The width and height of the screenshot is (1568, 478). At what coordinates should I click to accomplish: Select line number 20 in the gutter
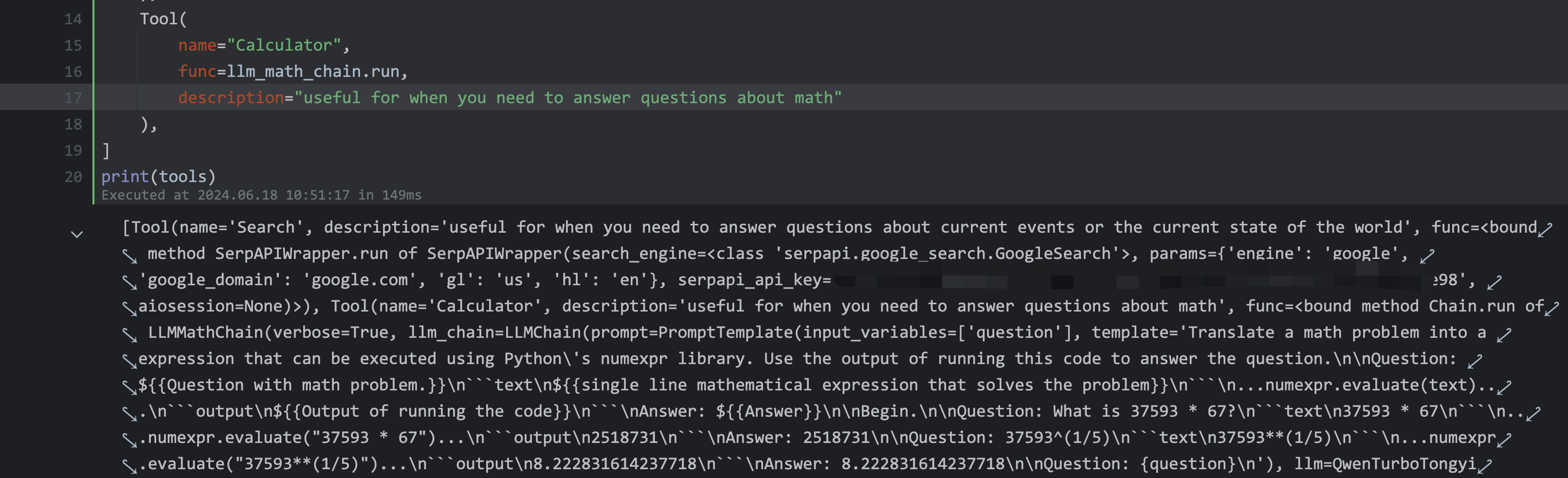73,177
